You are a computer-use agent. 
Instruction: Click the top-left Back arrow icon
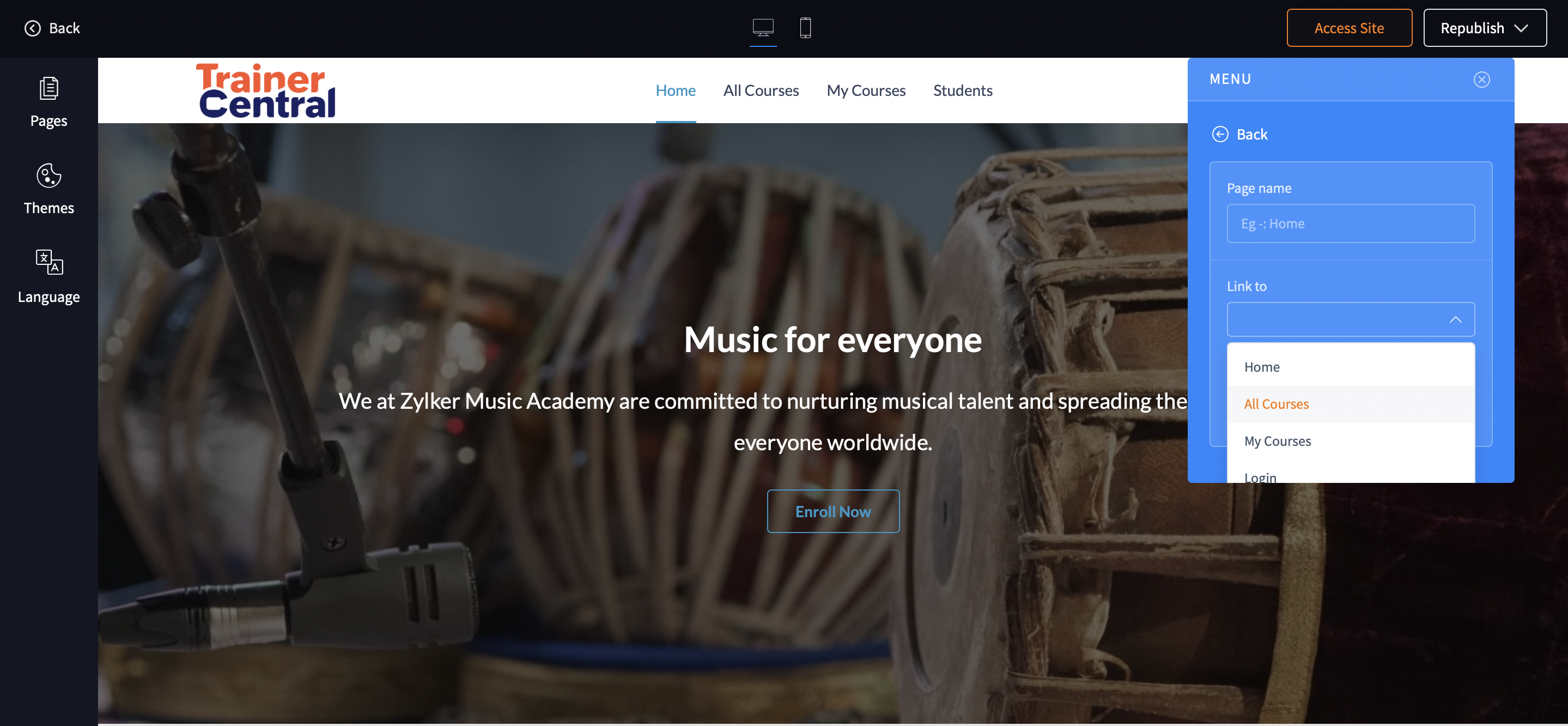(32, 29)
